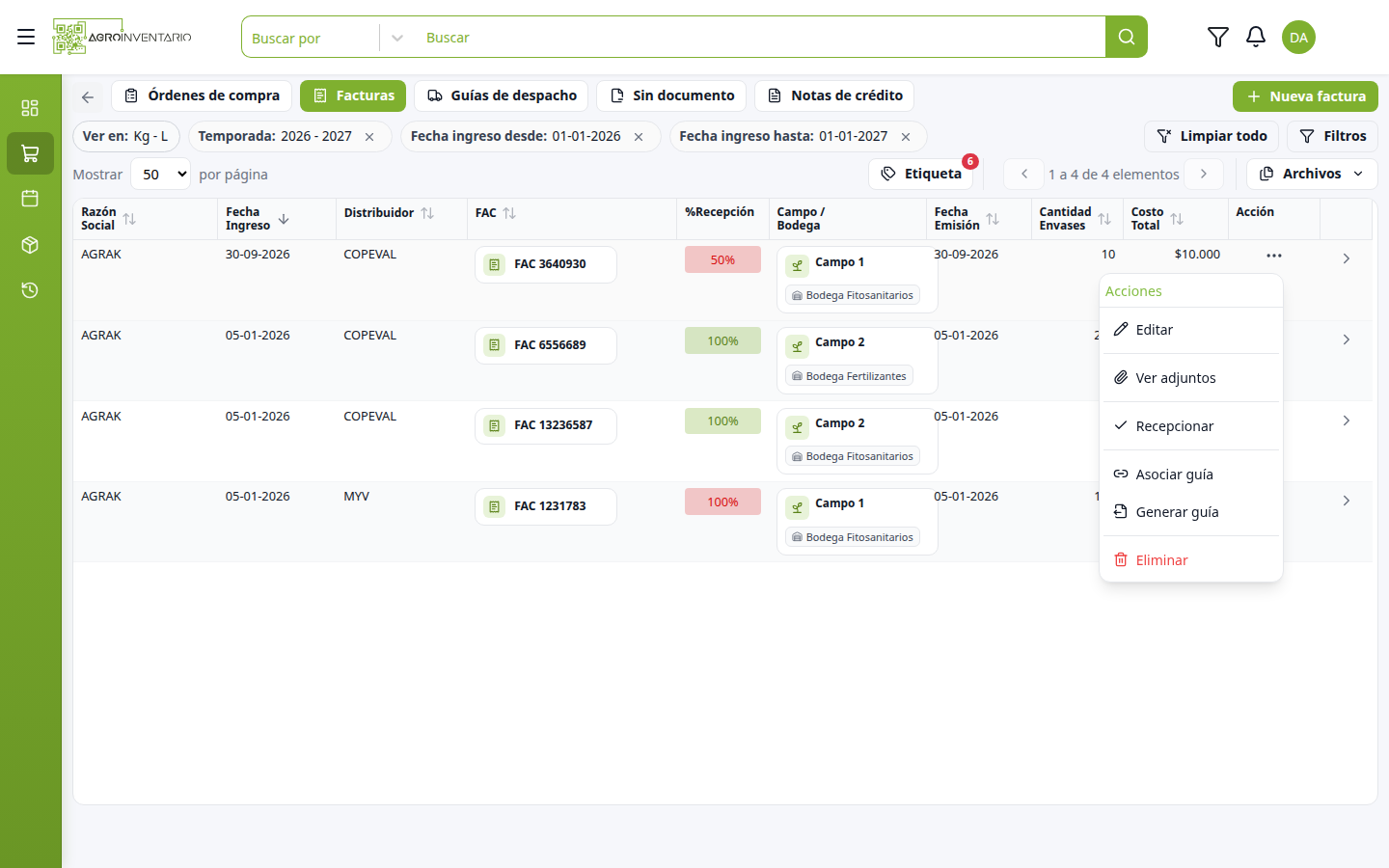
Task: Switch to Órdenes de compra tab
Action: pos(202,95)
